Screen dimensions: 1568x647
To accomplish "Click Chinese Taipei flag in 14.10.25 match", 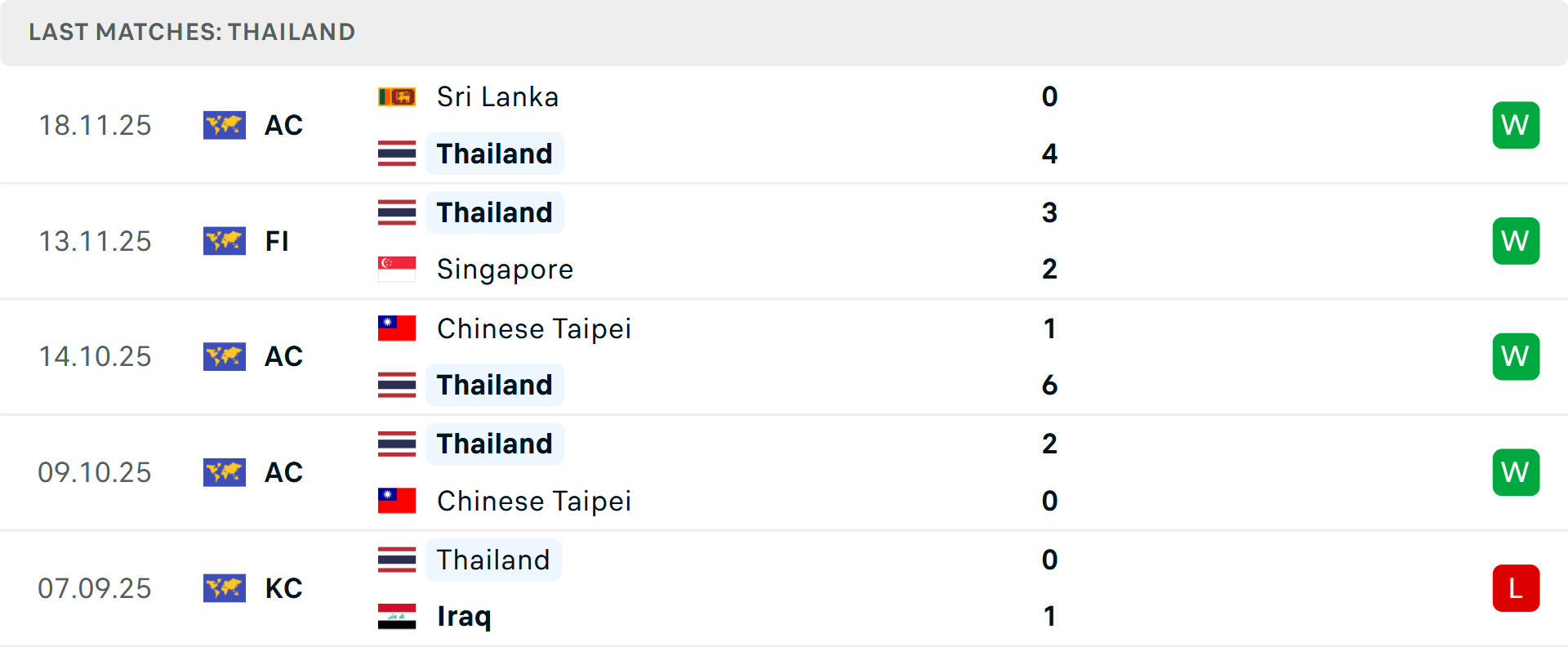I will tap(397, 328).
